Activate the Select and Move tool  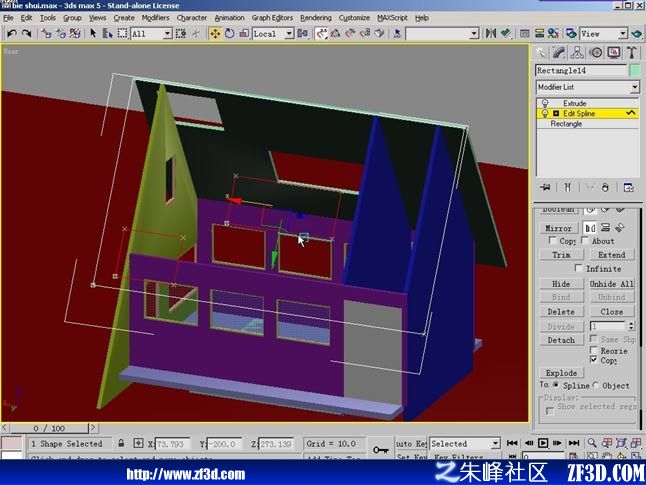pos(215,33)
